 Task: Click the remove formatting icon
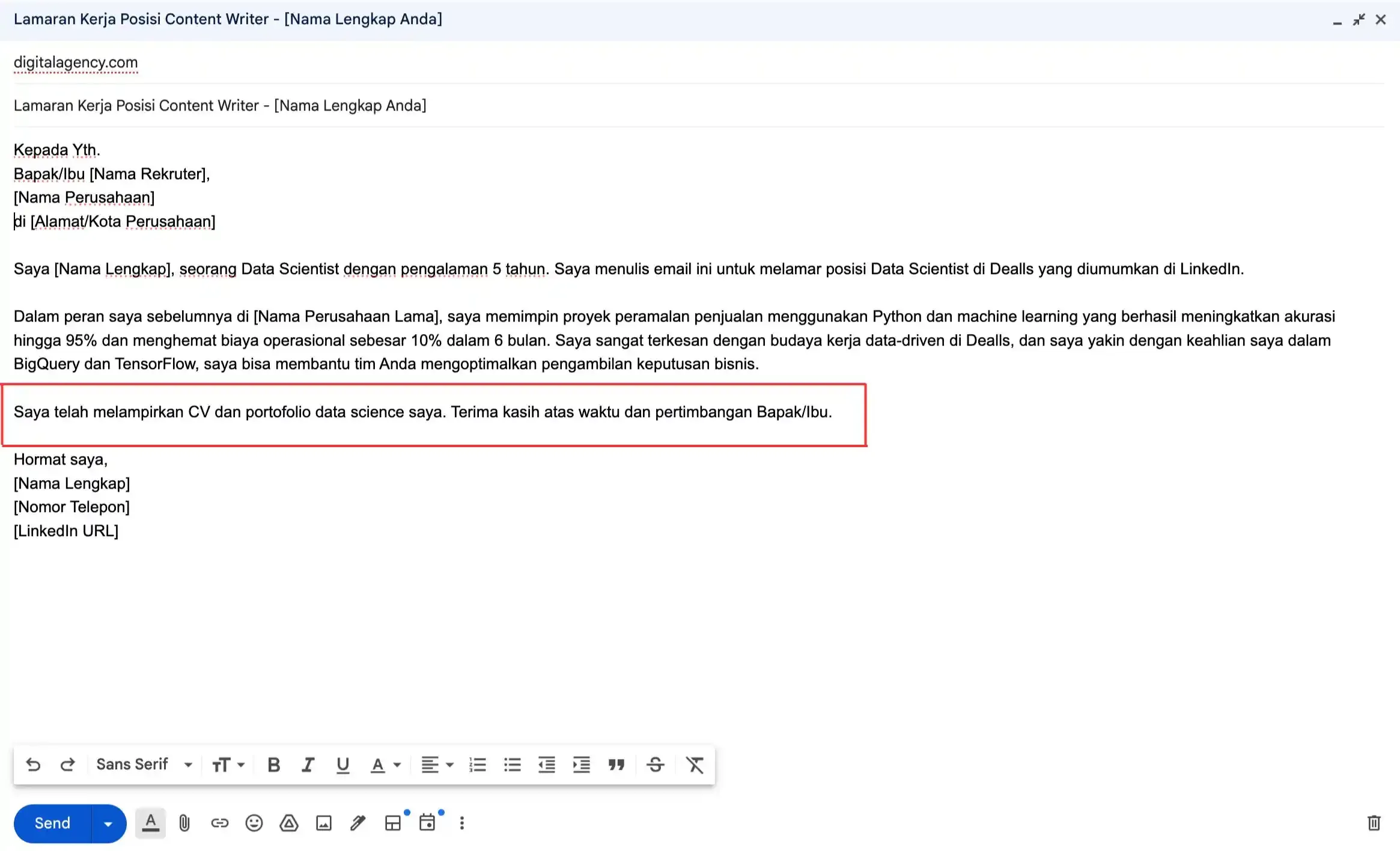coord(695,764)
